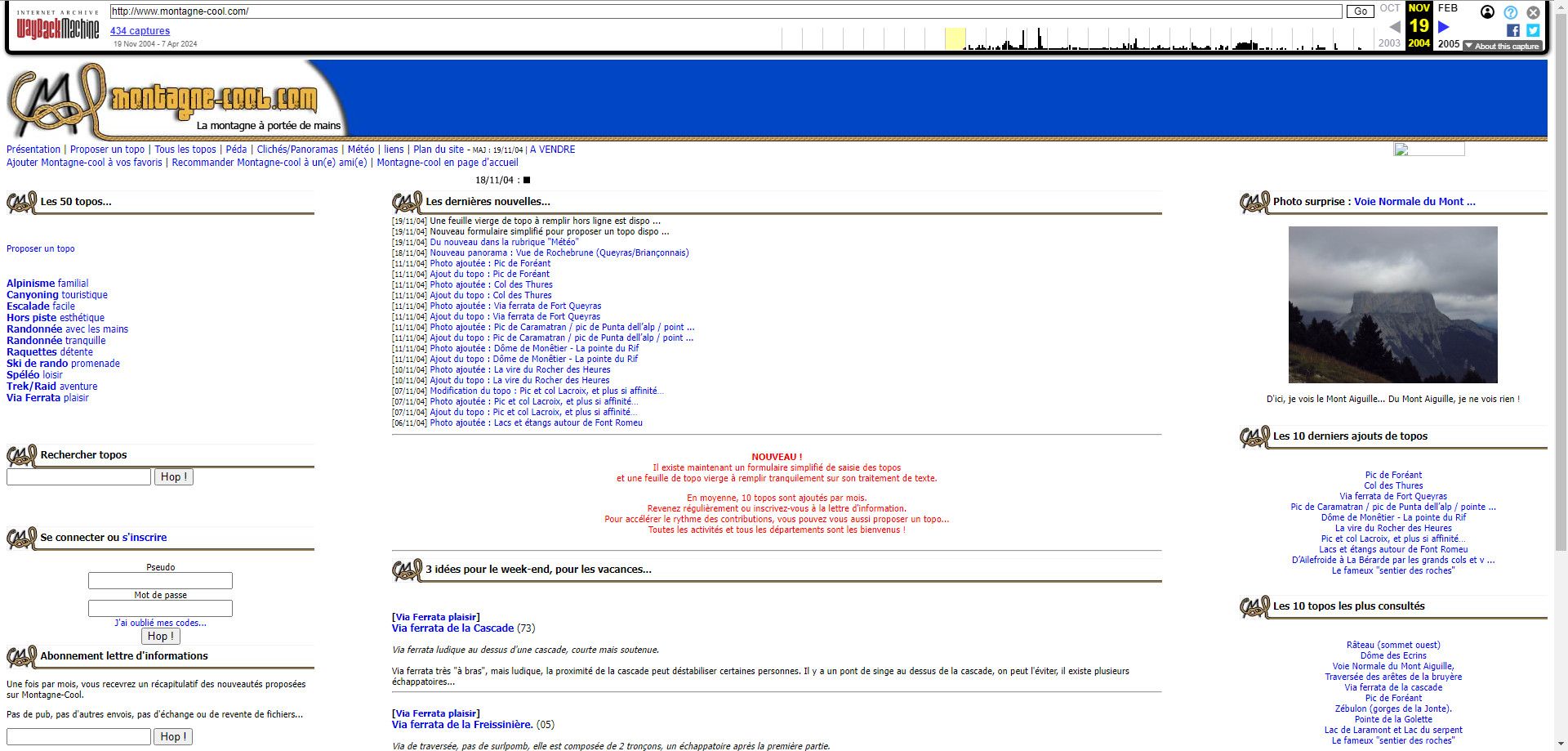Click Montagne-cool en page d'accueil link
The image size is (1568, 751).
448,163
